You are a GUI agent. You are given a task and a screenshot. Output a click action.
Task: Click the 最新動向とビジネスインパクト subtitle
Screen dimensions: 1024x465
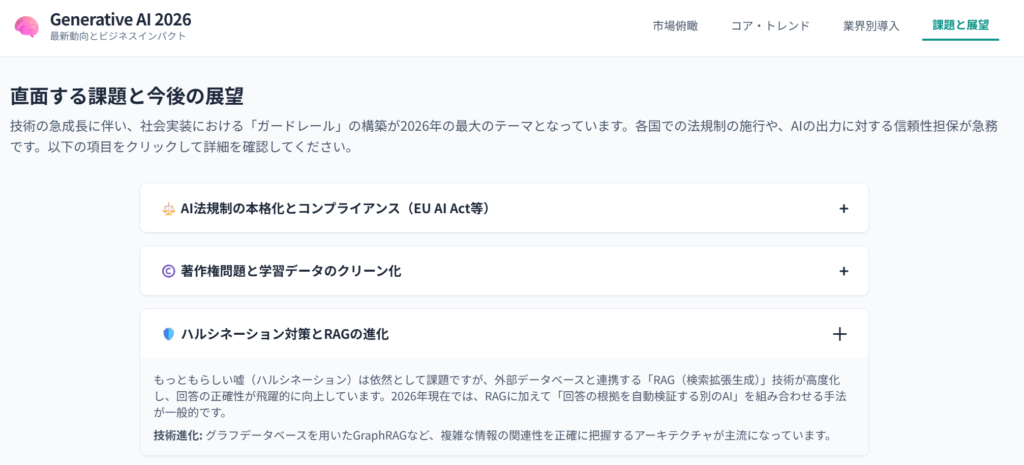117,37
